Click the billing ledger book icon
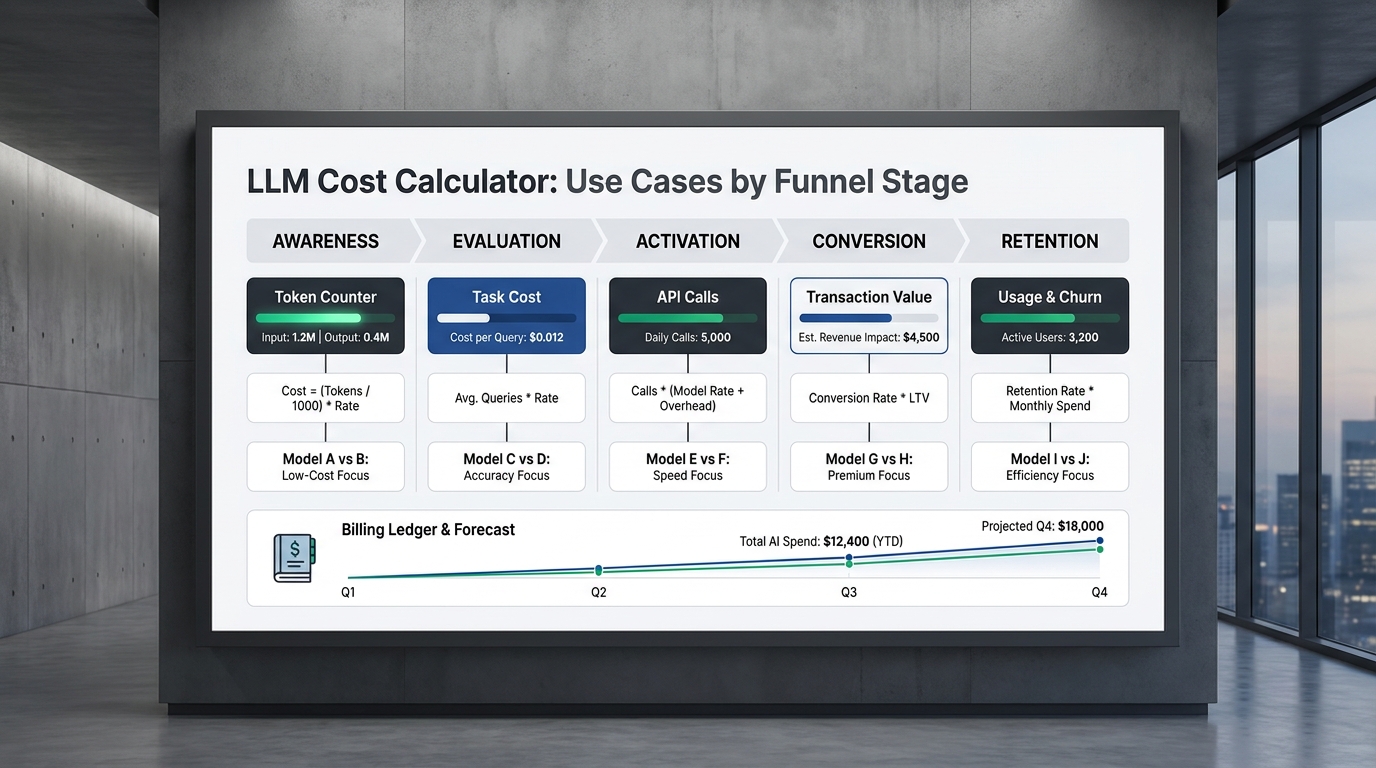 coord(294,558)
